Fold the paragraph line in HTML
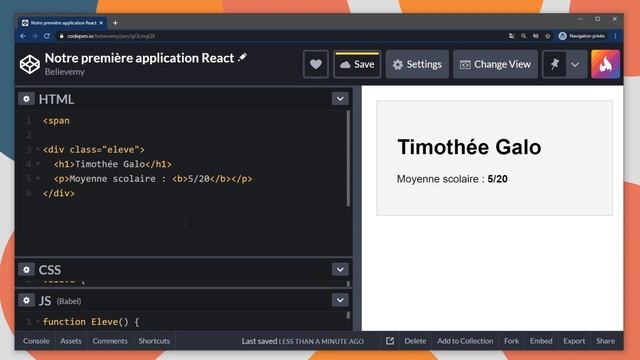640x360 pixels. tap(38, 179)
